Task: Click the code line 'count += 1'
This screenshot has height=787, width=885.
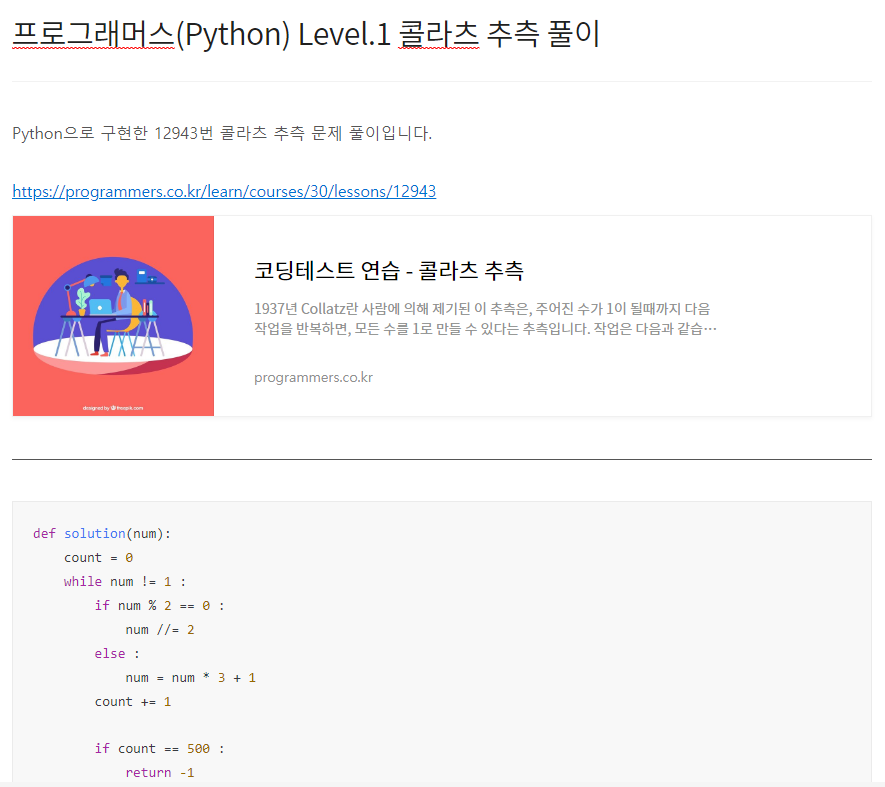Action: [x=133, y=702]
